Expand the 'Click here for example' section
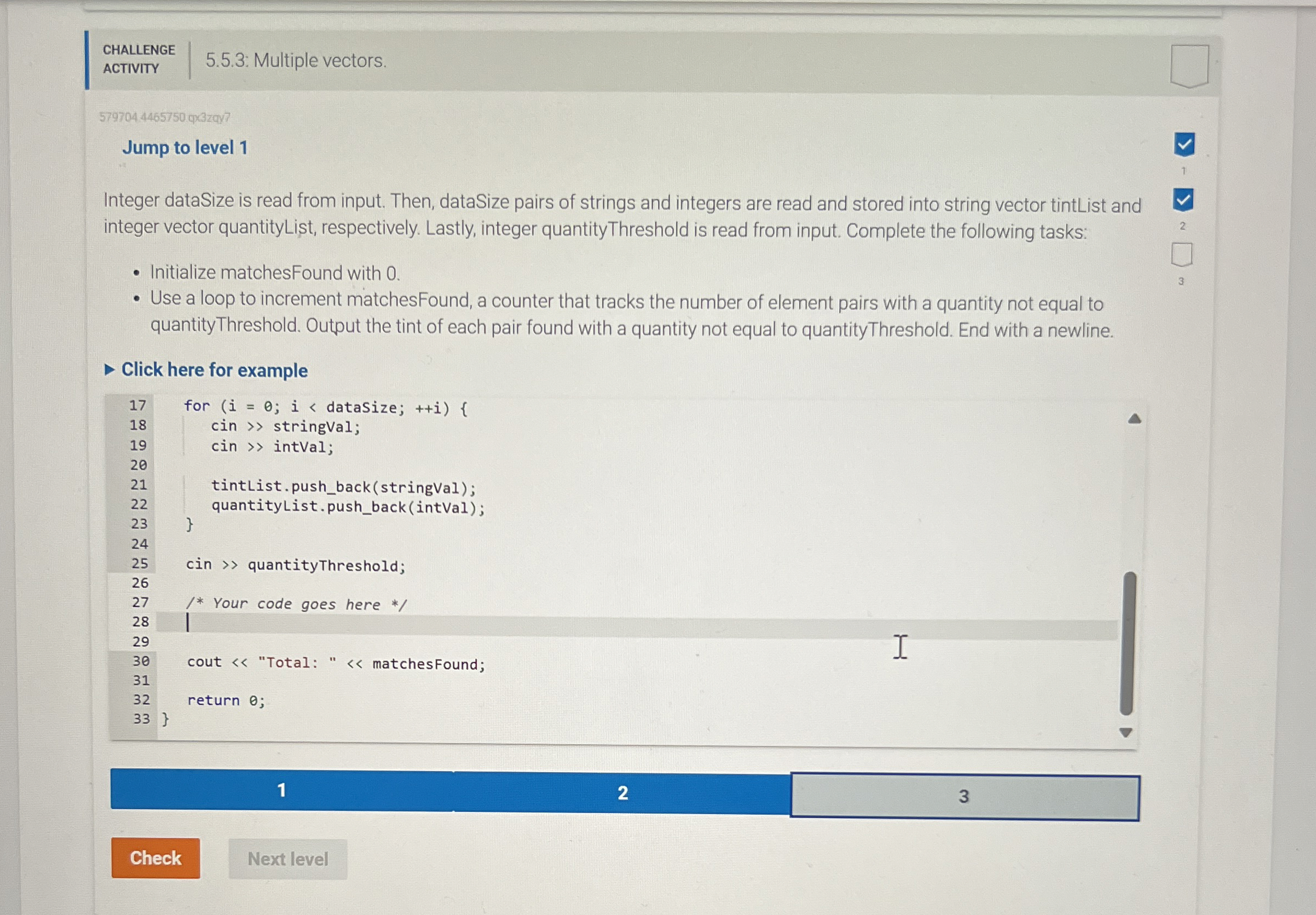This screenshot has width=1316, height=915. click(x=214, y=370)
